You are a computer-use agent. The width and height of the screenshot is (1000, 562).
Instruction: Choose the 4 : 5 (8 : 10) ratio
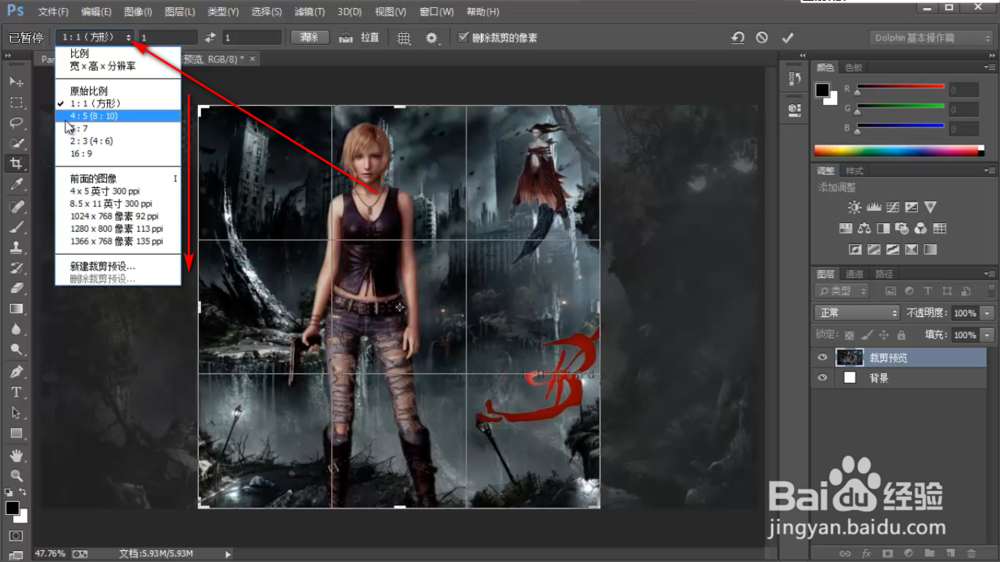click(118, 115)
